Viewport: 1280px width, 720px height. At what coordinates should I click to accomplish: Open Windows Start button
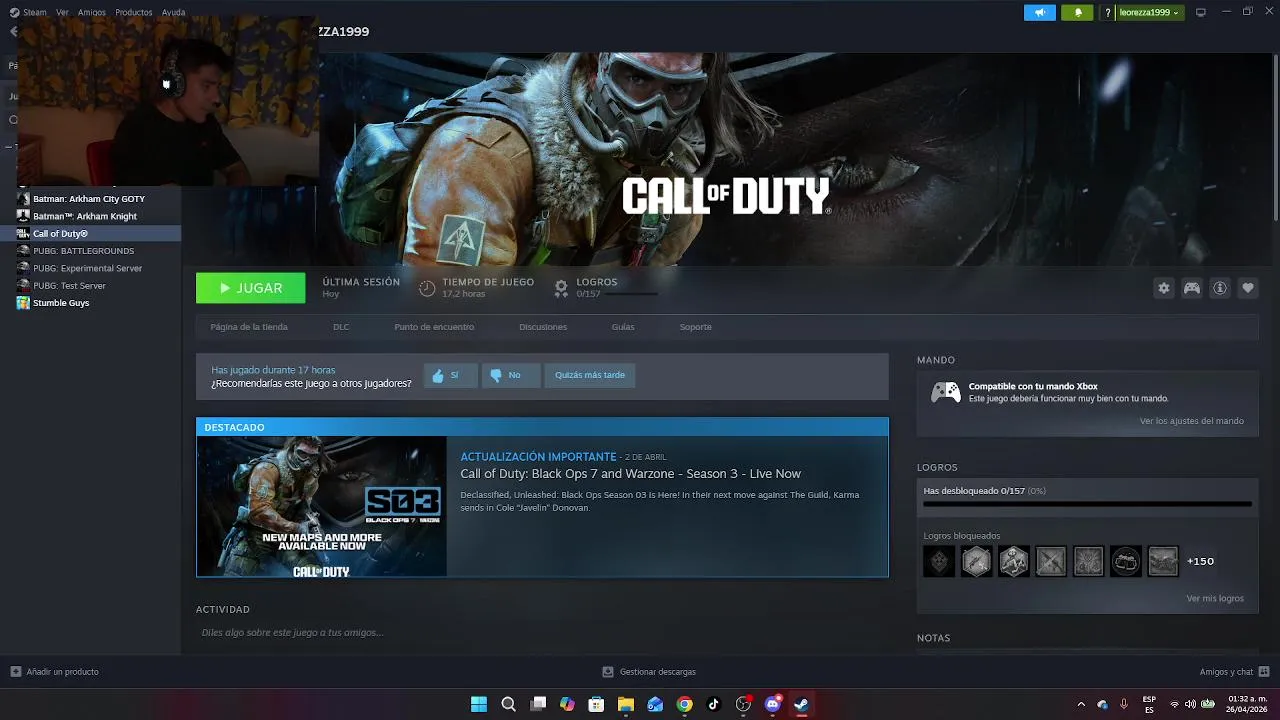(x=479, y=704)
